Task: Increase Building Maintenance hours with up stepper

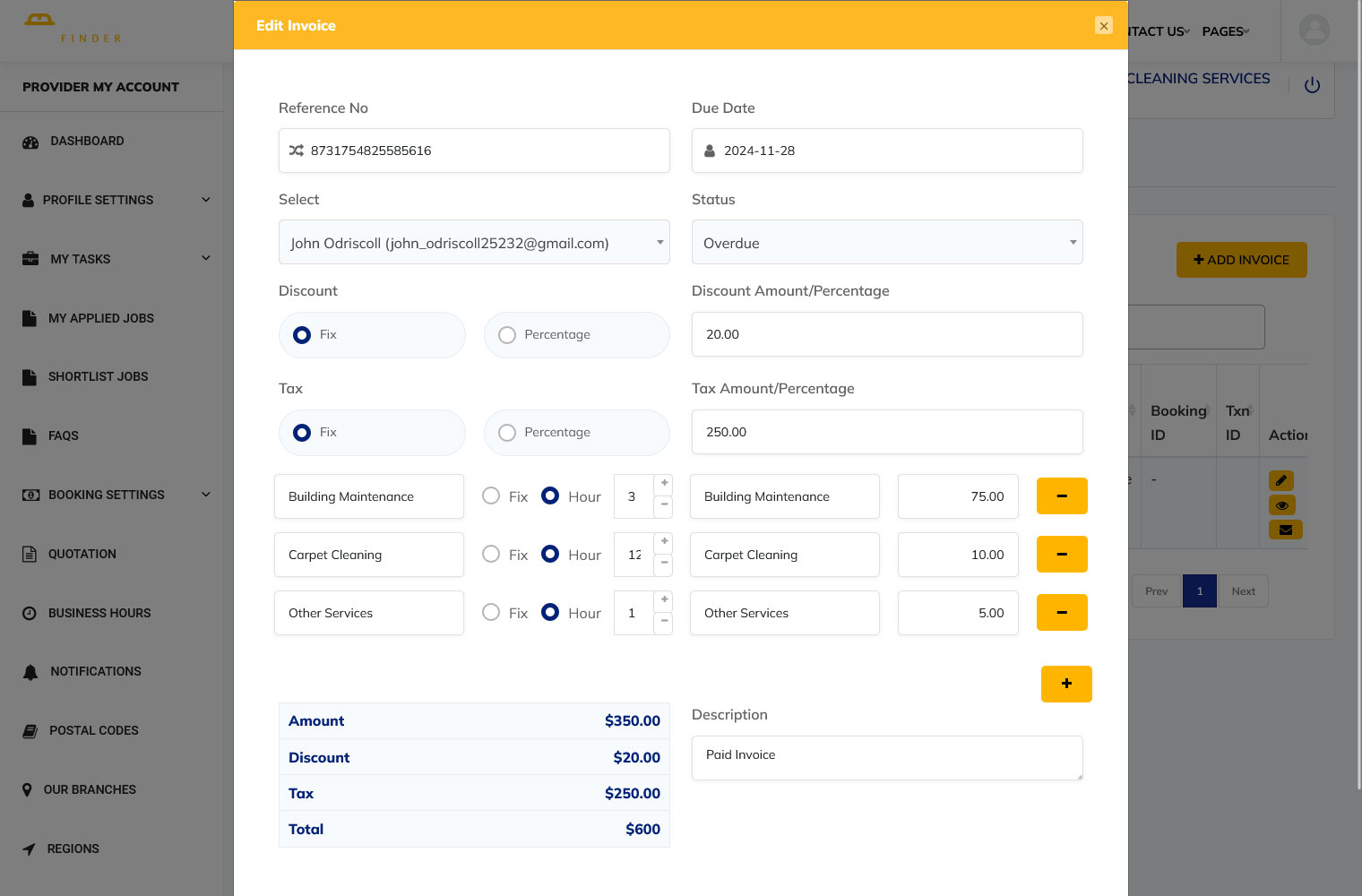Action: (x=664, y=483)
